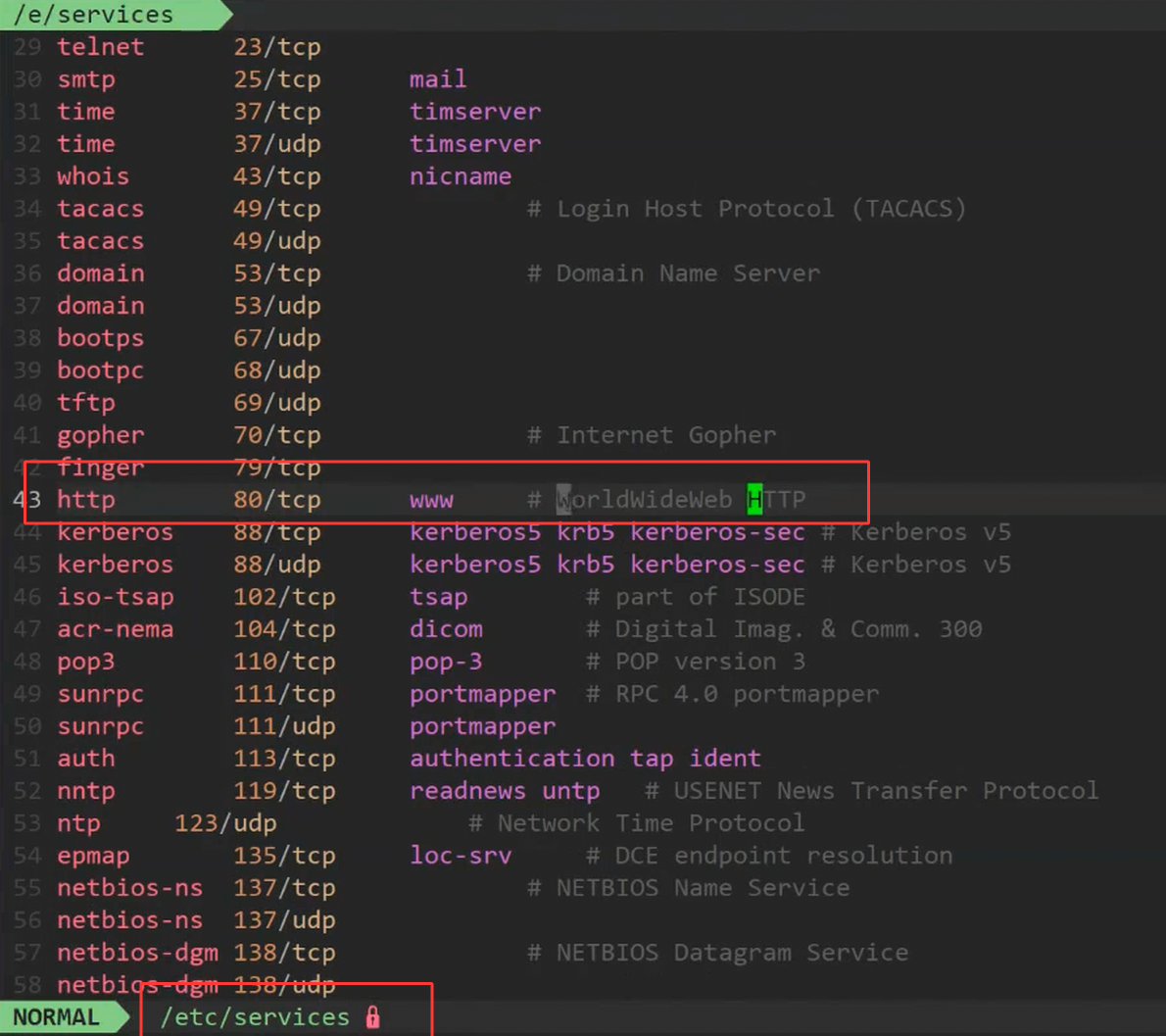Click '80/tcp' port entry
Screen dimensions: 1166x1036
tap(276, 500)
